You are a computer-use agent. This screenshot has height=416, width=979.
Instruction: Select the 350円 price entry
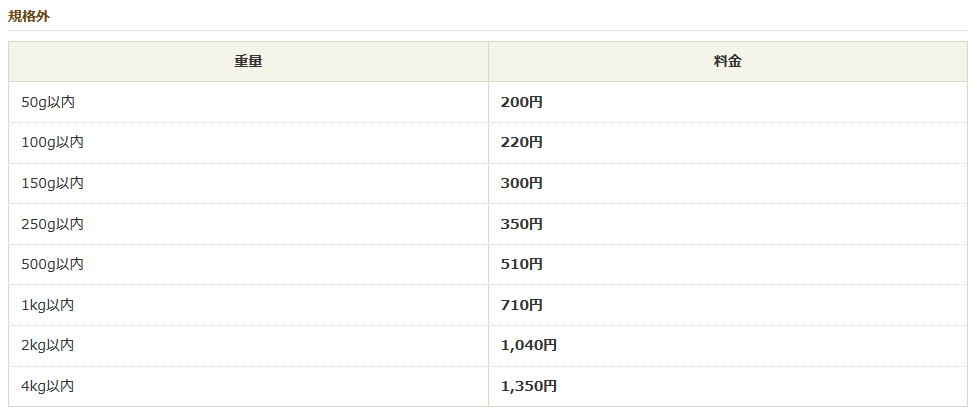(x=521, y=224)
